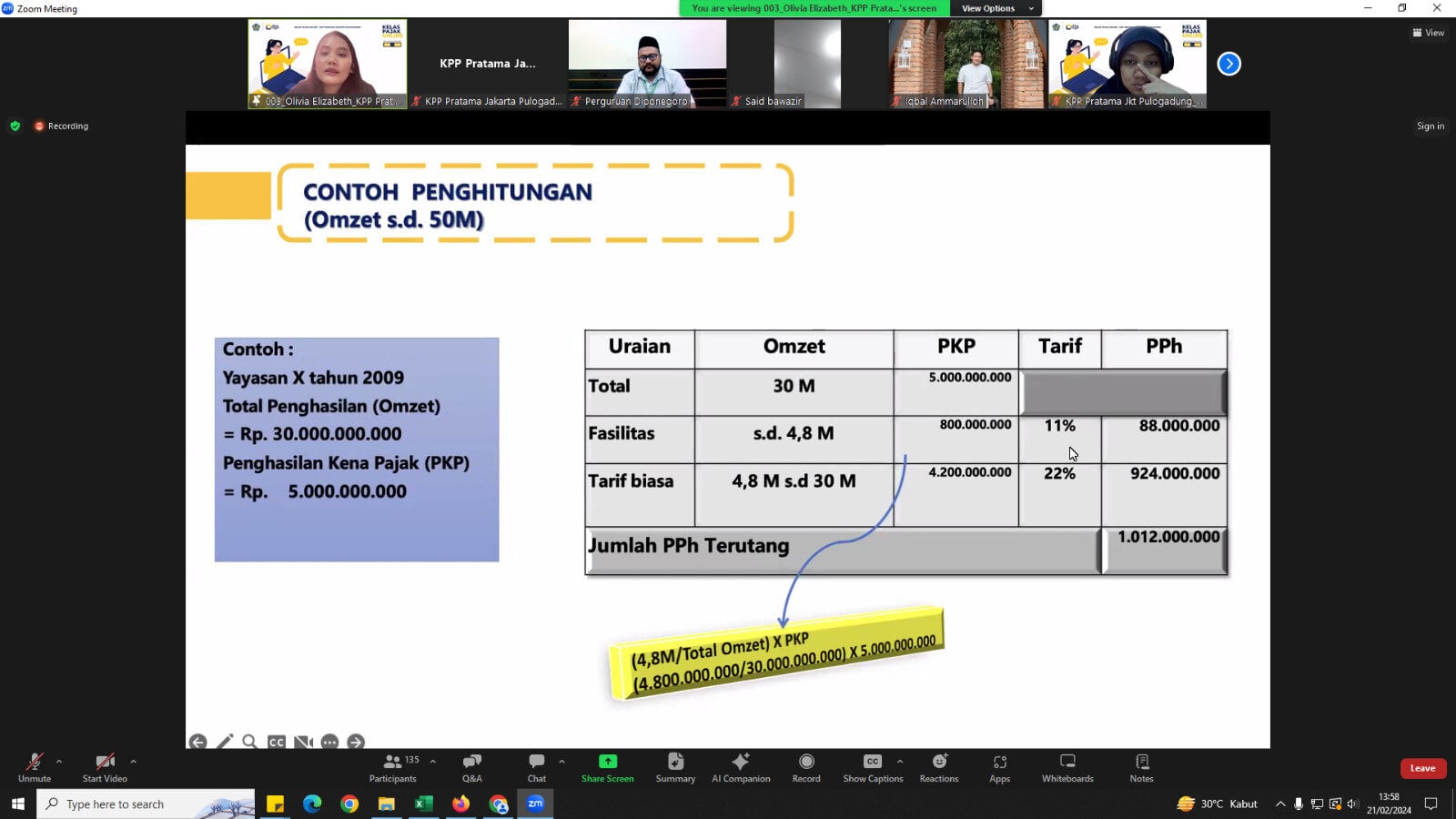Open the Participants panel
This screenshot has width=1456, height=819.
point(392,767)
